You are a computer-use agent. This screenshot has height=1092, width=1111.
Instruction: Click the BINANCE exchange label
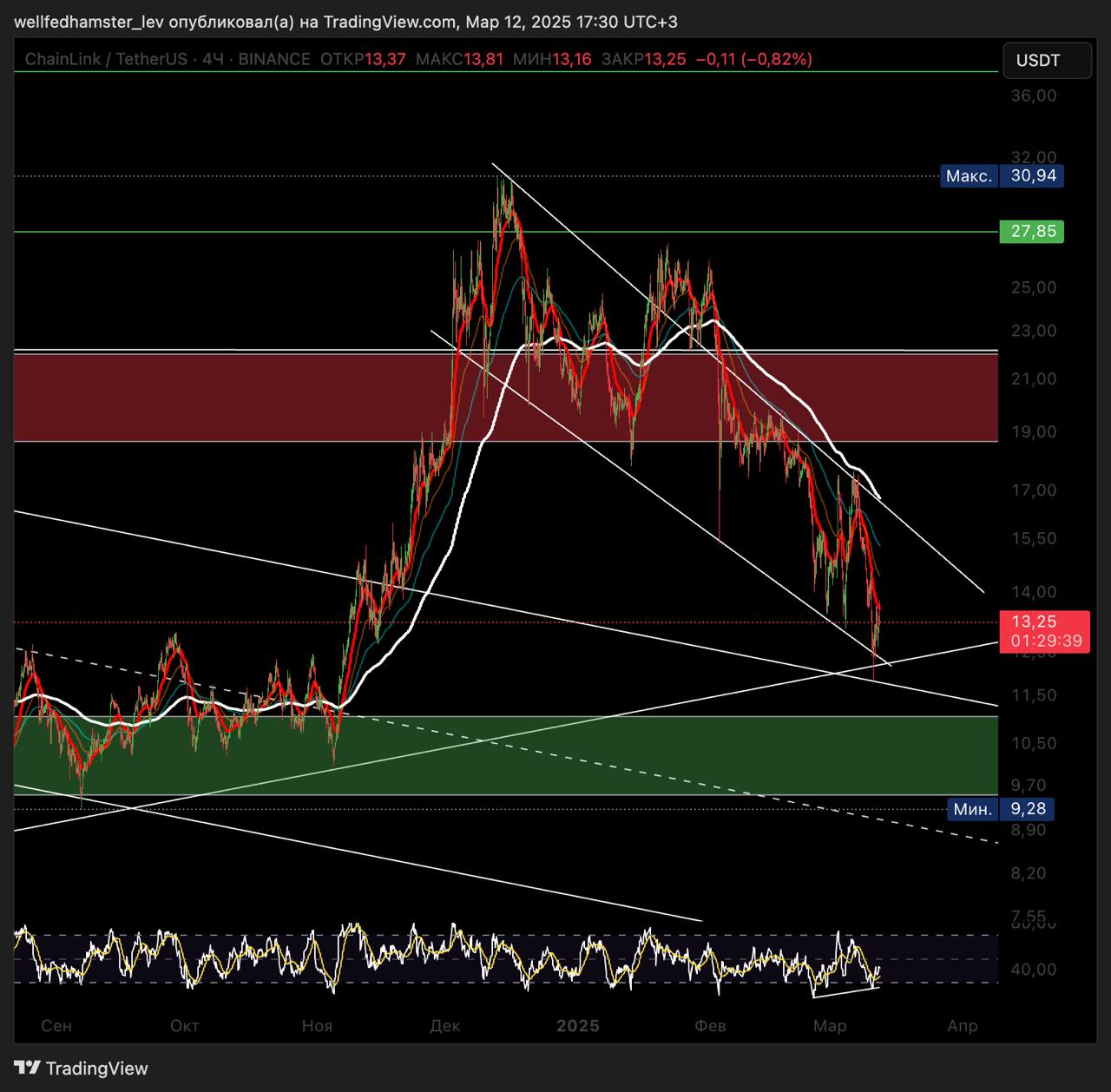(274, 59)
